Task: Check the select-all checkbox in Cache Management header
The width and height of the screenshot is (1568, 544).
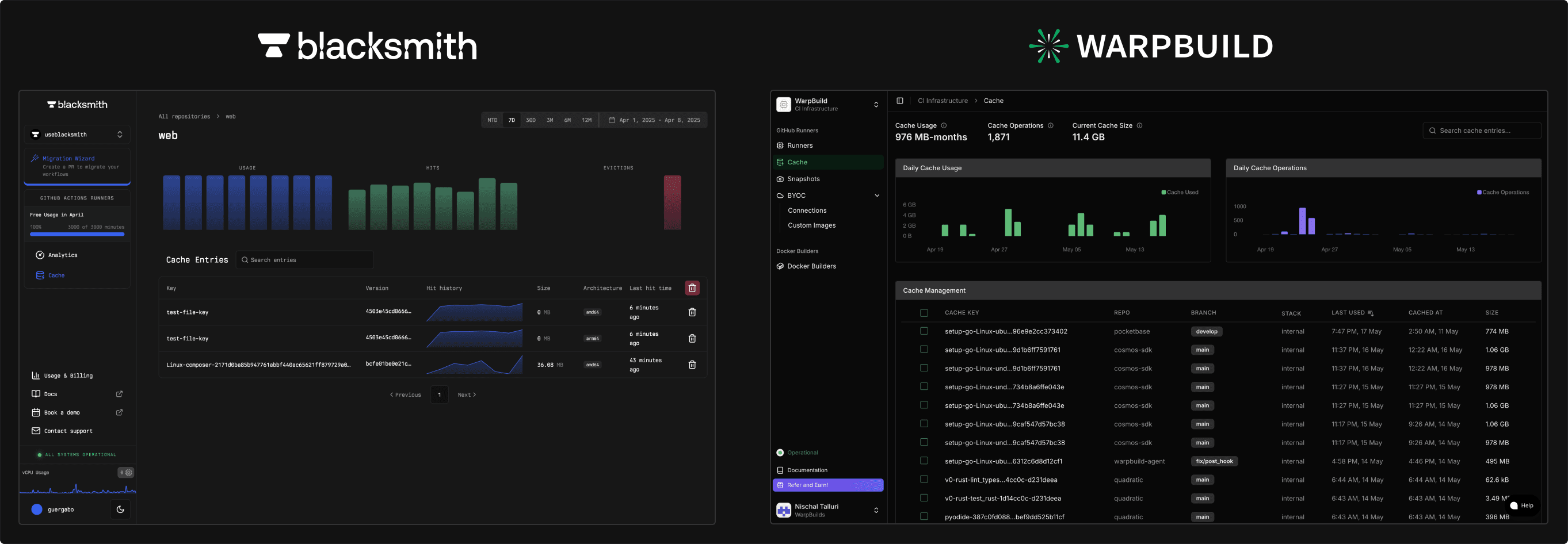Action: pos(924,313)
